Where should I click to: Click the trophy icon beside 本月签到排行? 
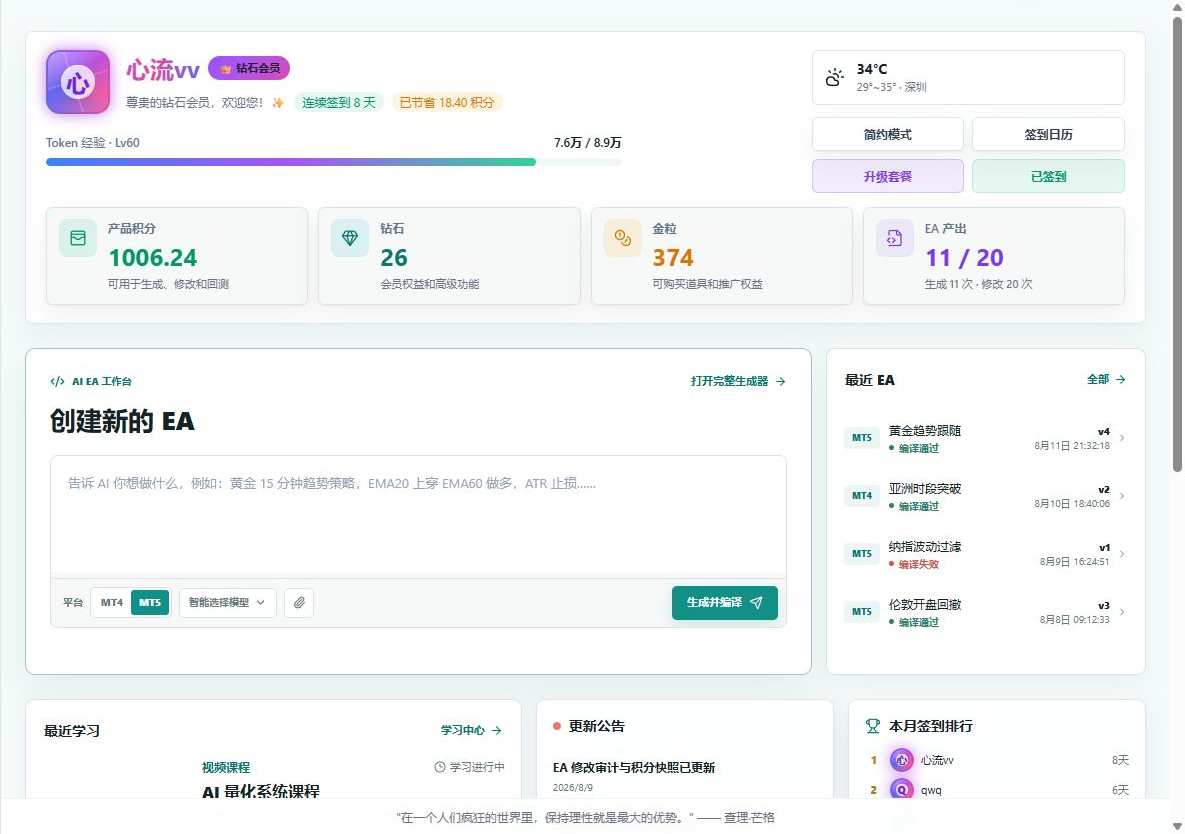click(x=873, y=726)
